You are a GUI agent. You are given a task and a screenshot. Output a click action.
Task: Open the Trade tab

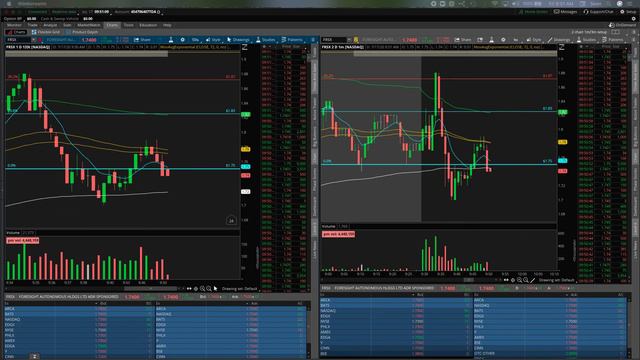click(x=32, y=25)
